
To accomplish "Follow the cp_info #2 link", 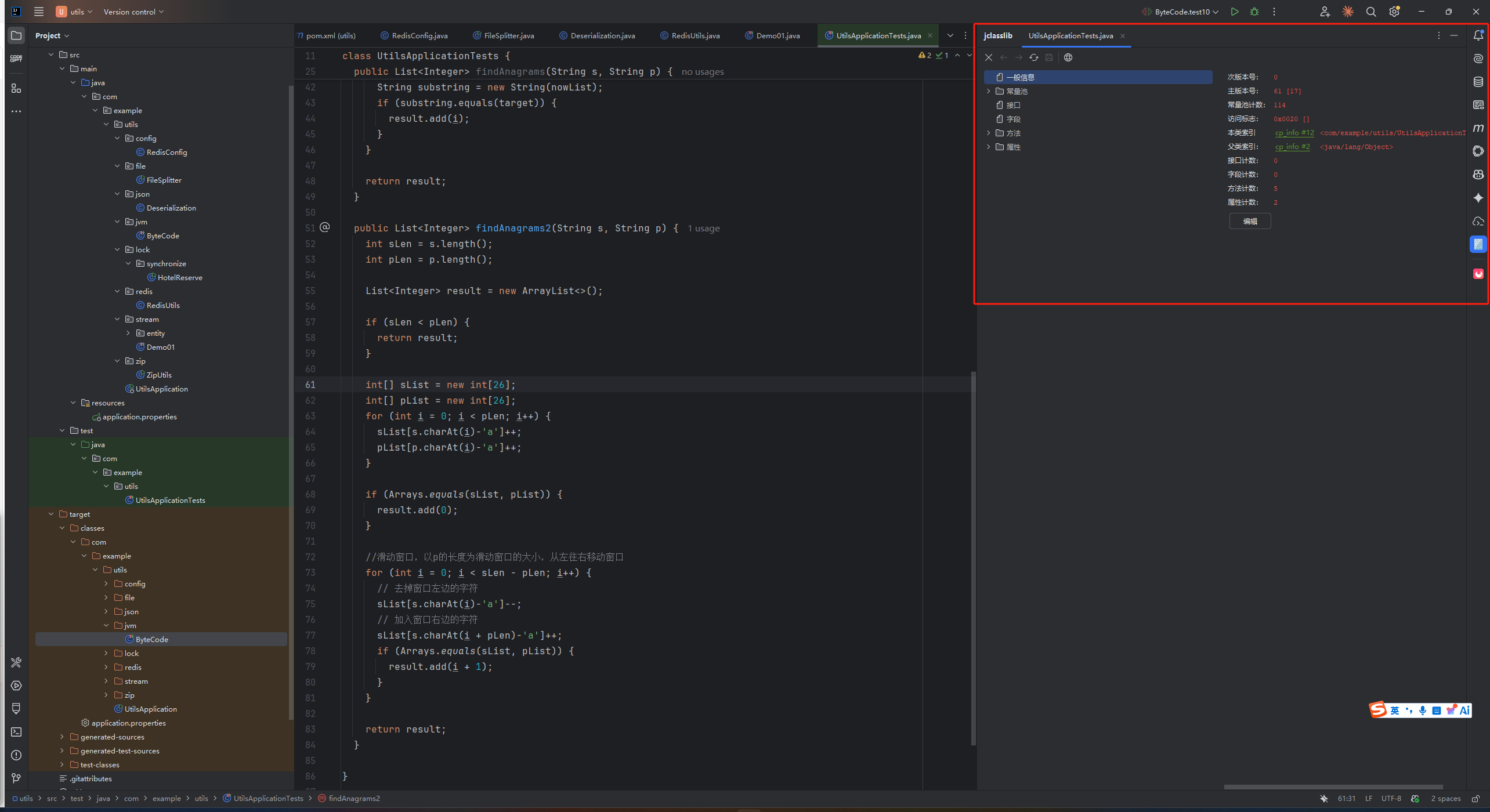I will coord(1292,147).
